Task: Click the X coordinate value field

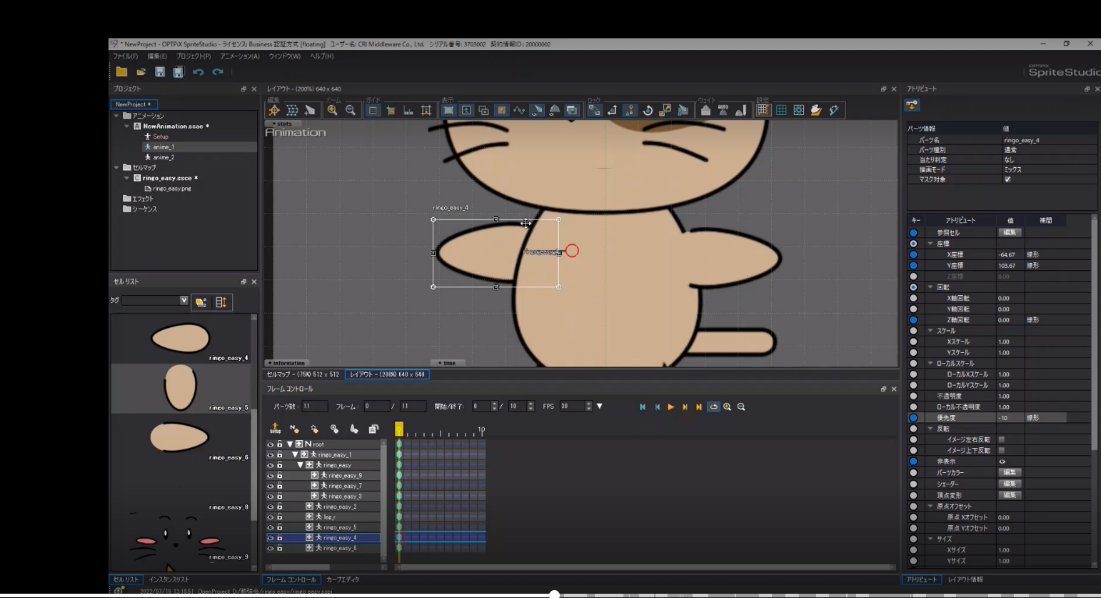Action: coord(1009,255)
